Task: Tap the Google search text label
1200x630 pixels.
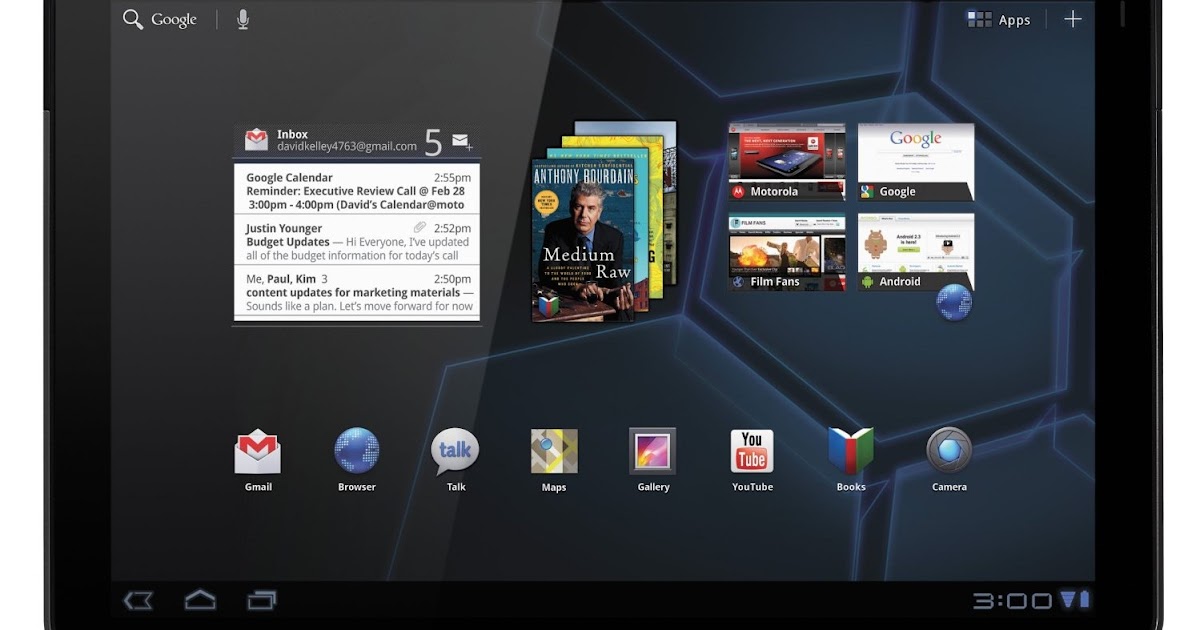Action: click(x=174, y=20)
